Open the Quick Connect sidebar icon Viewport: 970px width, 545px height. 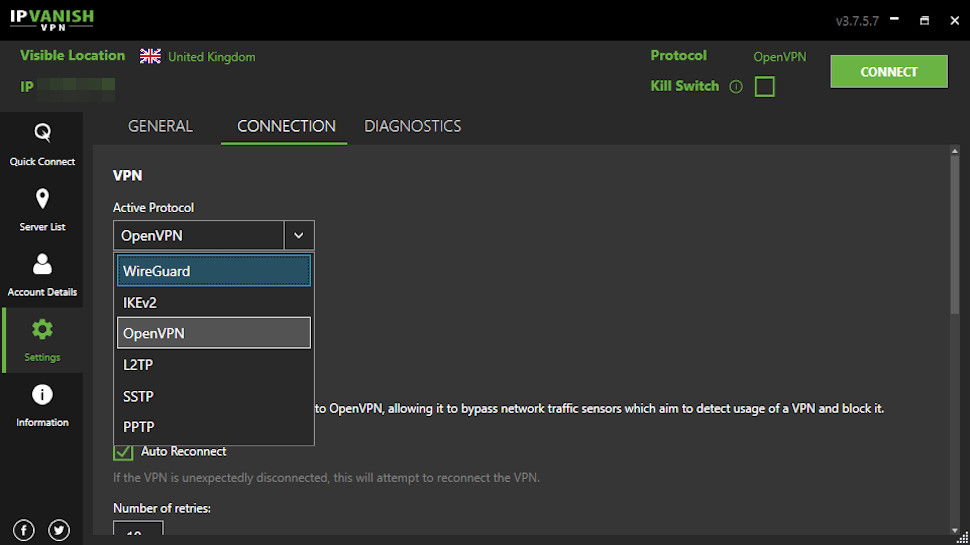tap(42, 132)
